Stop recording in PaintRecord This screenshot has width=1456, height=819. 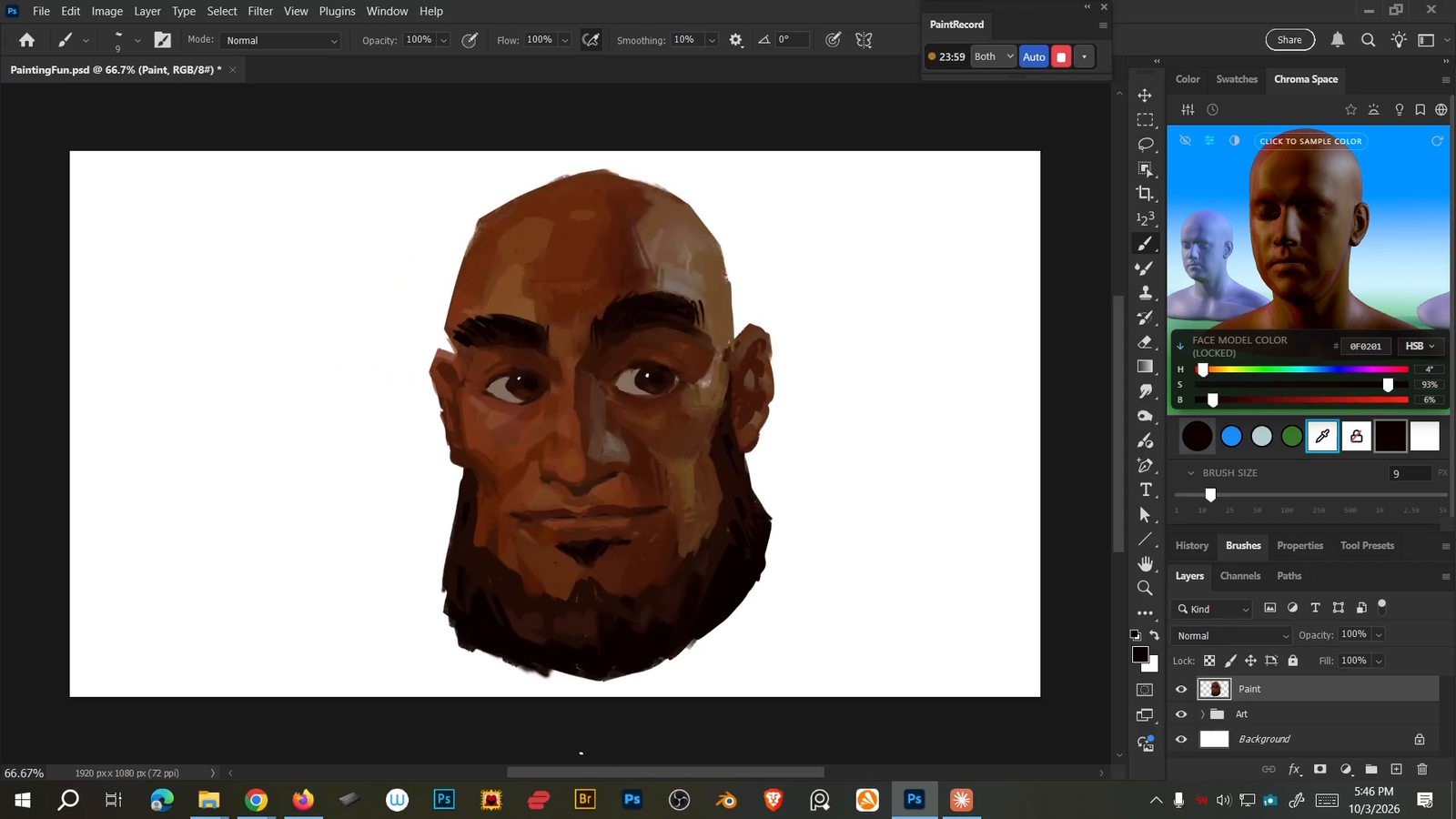click(x=1061, y=56)
